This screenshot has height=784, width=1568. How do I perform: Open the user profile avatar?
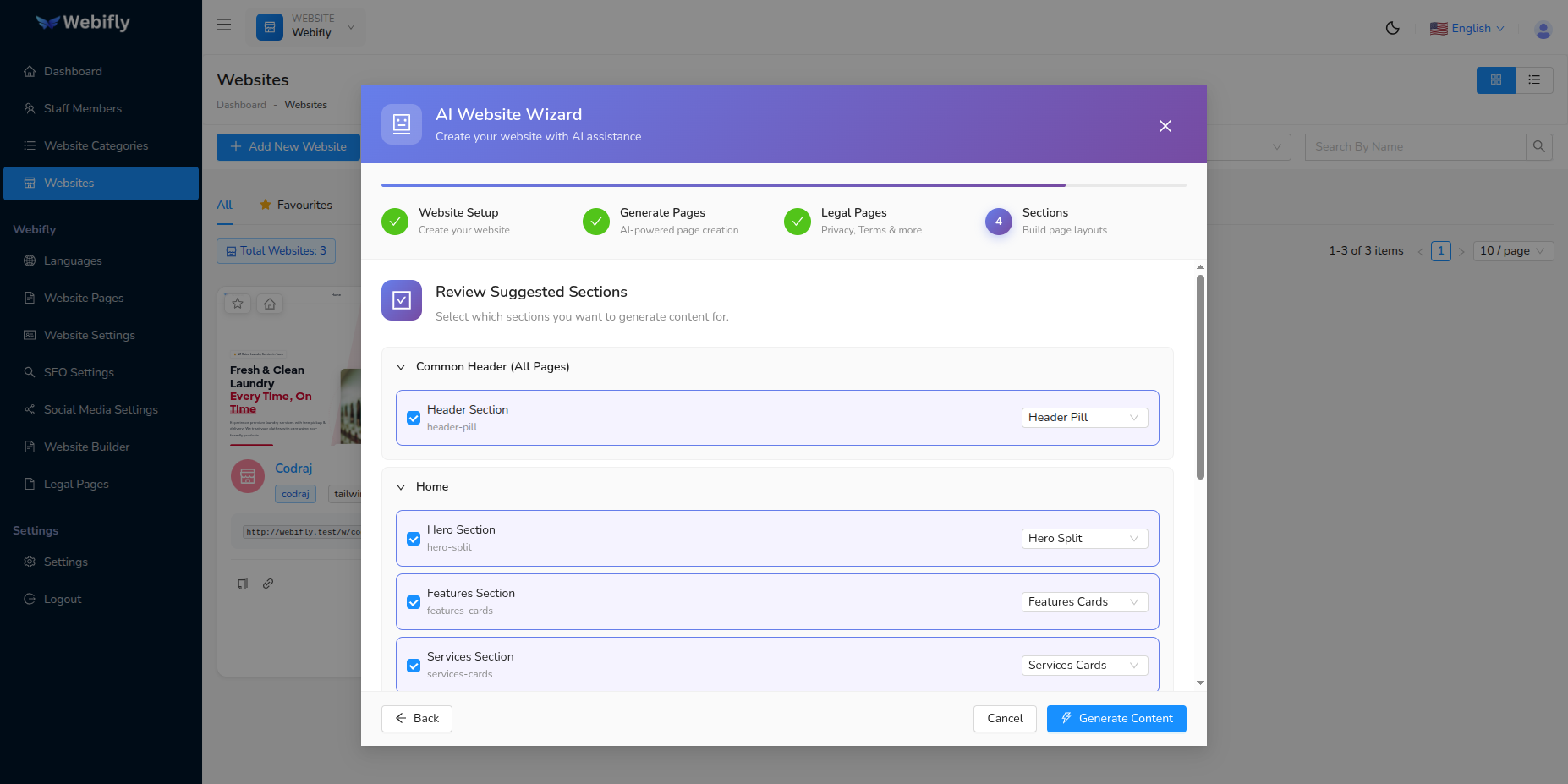tap(1543, 30)
